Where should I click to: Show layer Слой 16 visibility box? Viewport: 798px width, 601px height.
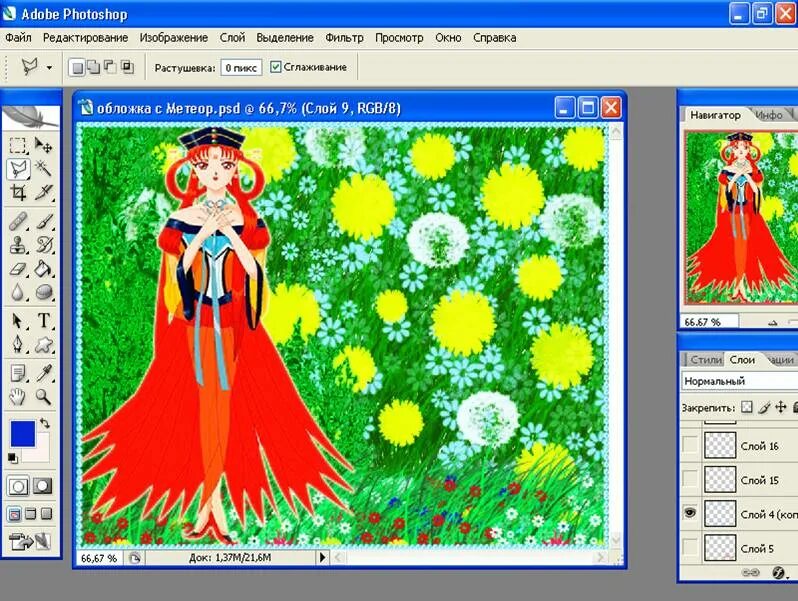point(690,445)
